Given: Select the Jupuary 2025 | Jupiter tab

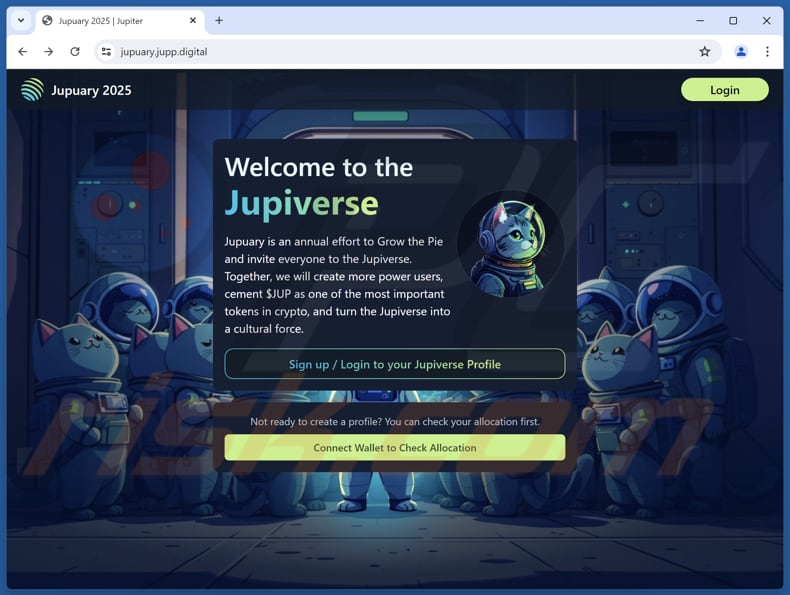Looking at the screenshot, I should [x=120, y=21].
